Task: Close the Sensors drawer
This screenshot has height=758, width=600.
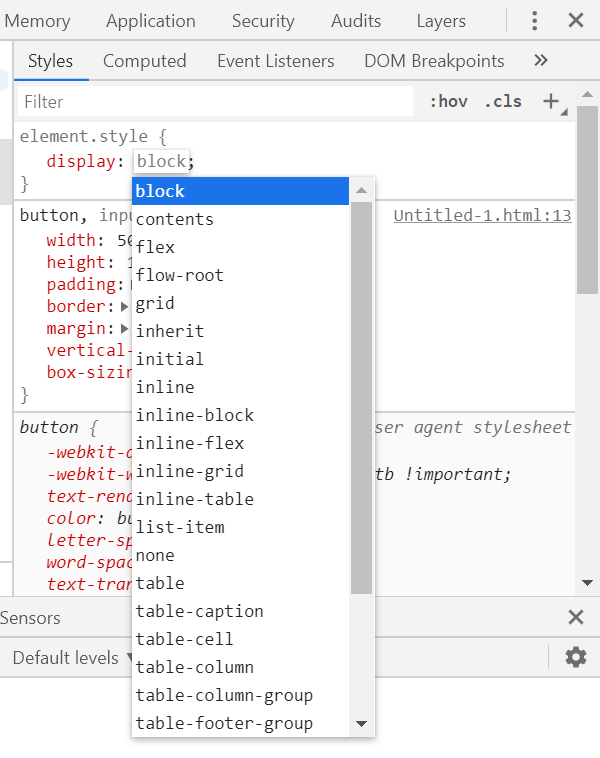Action: [x=576, y=617]
